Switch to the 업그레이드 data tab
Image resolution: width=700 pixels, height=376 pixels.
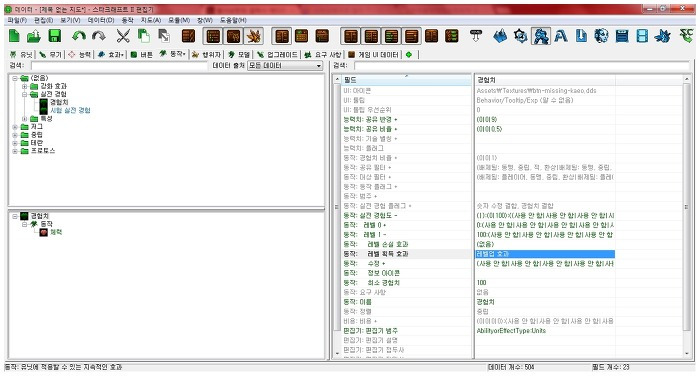tap(277, 54)
